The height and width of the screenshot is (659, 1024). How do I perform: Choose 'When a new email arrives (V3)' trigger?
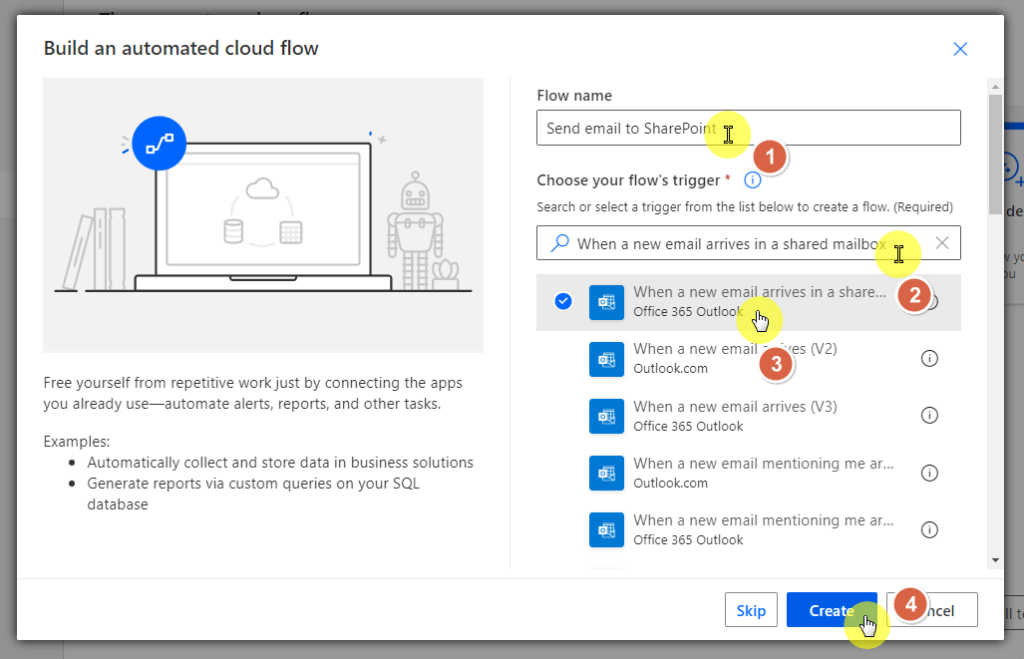pos(748,416)
